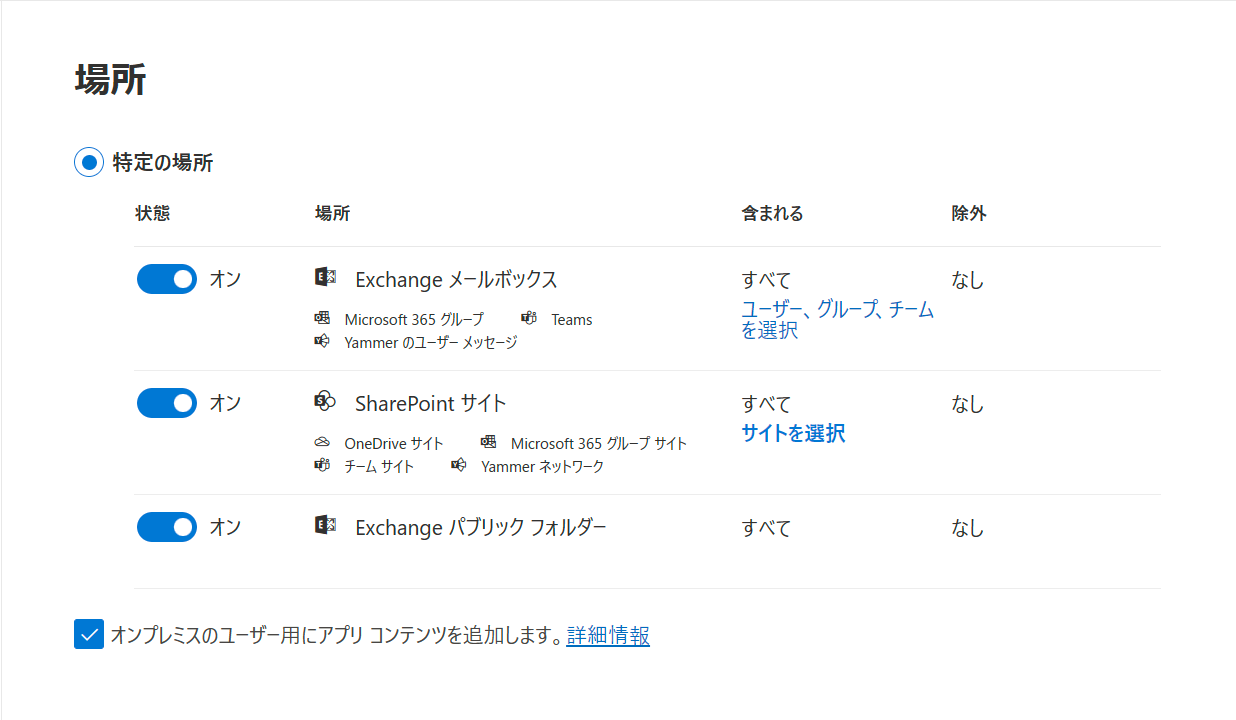1236x720 pixels.
Task: Open the 詳細情報 link
Action: point(608,635)
